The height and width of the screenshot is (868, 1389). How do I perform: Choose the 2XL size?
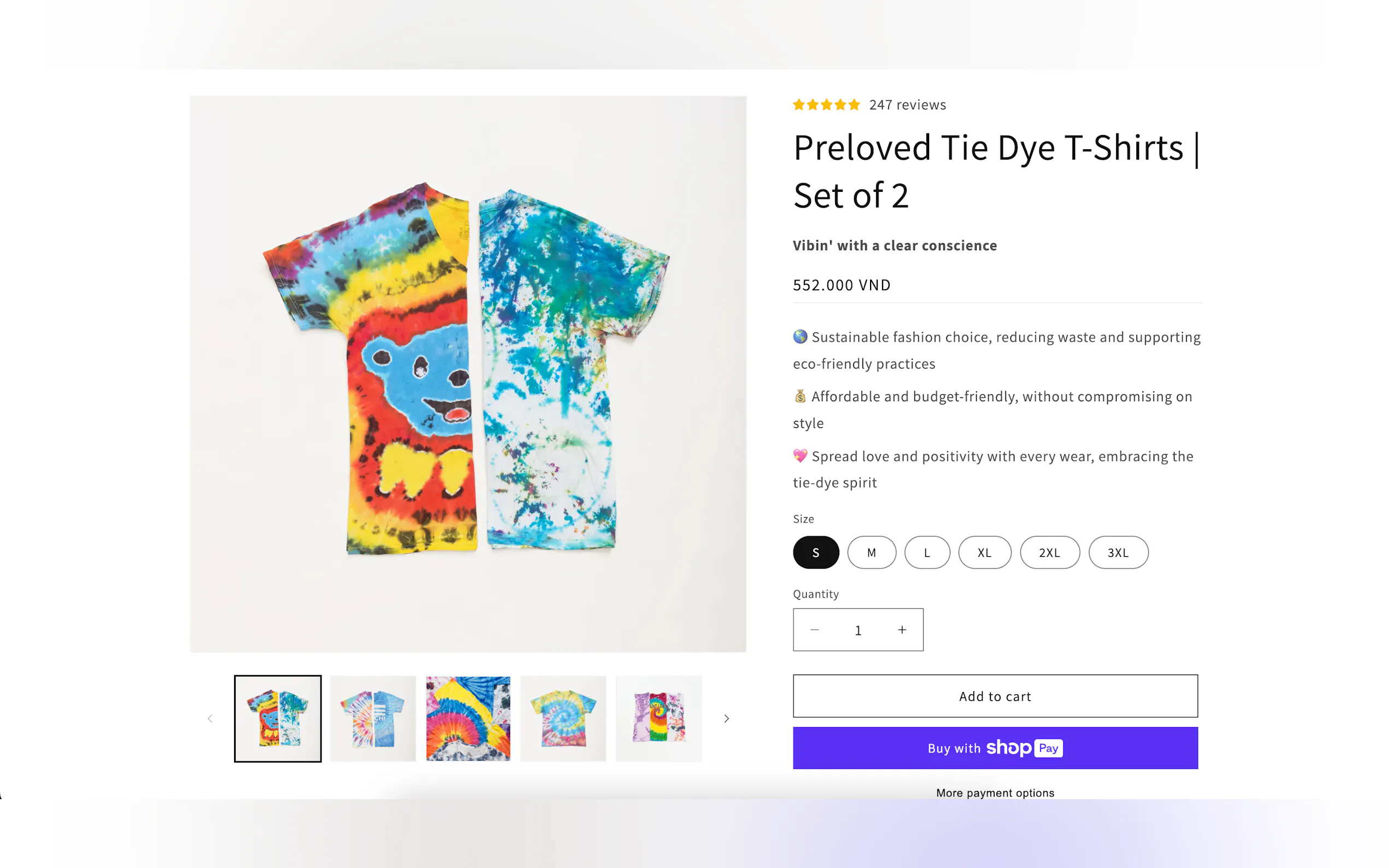1049,552
